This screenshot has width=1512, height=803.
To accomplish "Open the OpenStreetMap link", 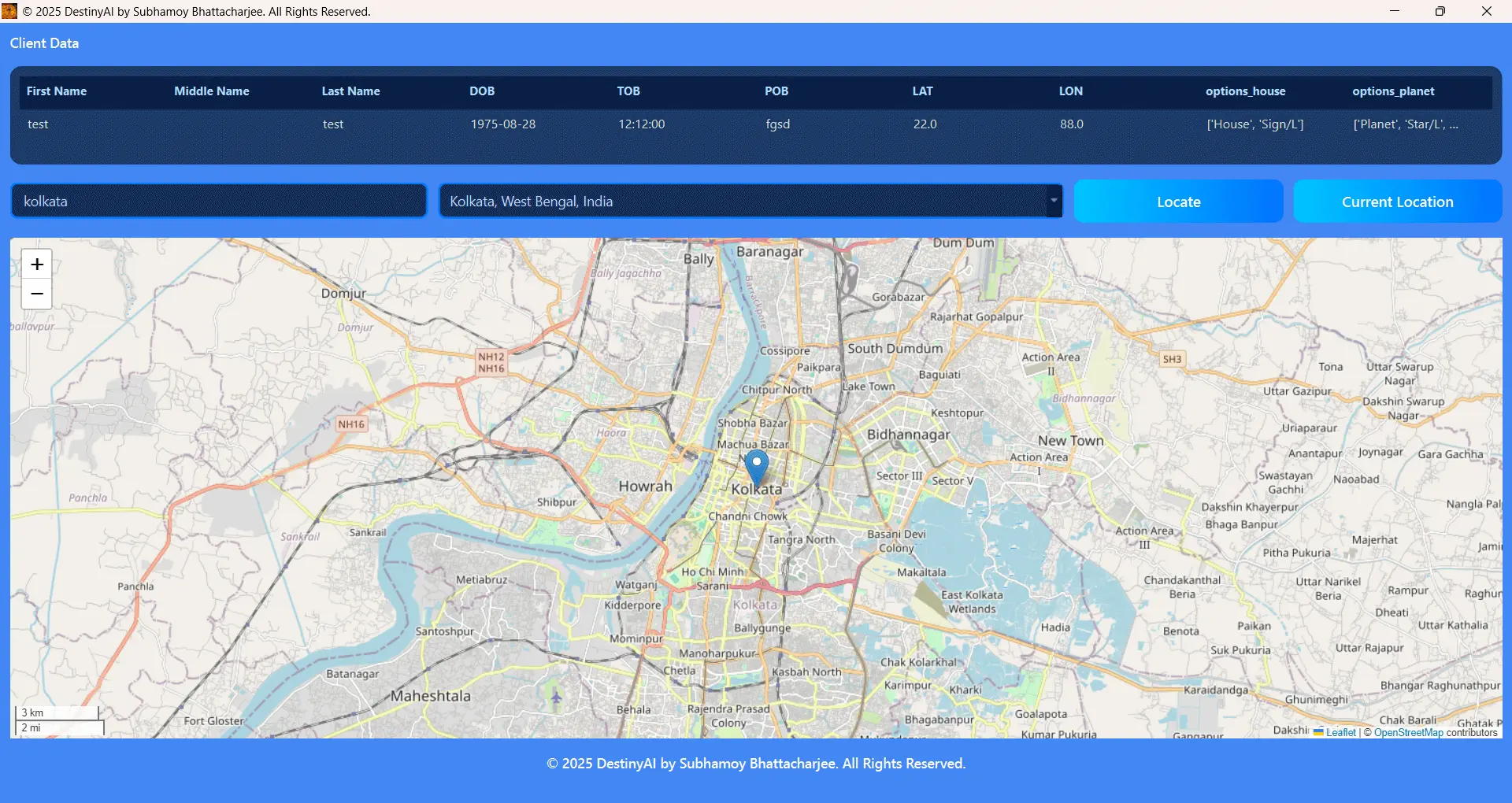I will point(1408,732).
